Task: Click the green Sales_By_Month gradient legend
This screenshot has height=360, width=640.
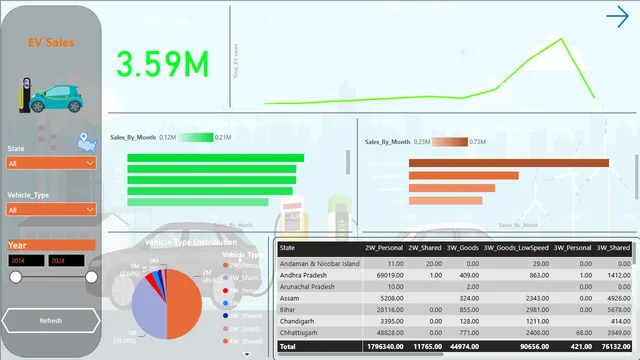Action: tap(196, 138)
